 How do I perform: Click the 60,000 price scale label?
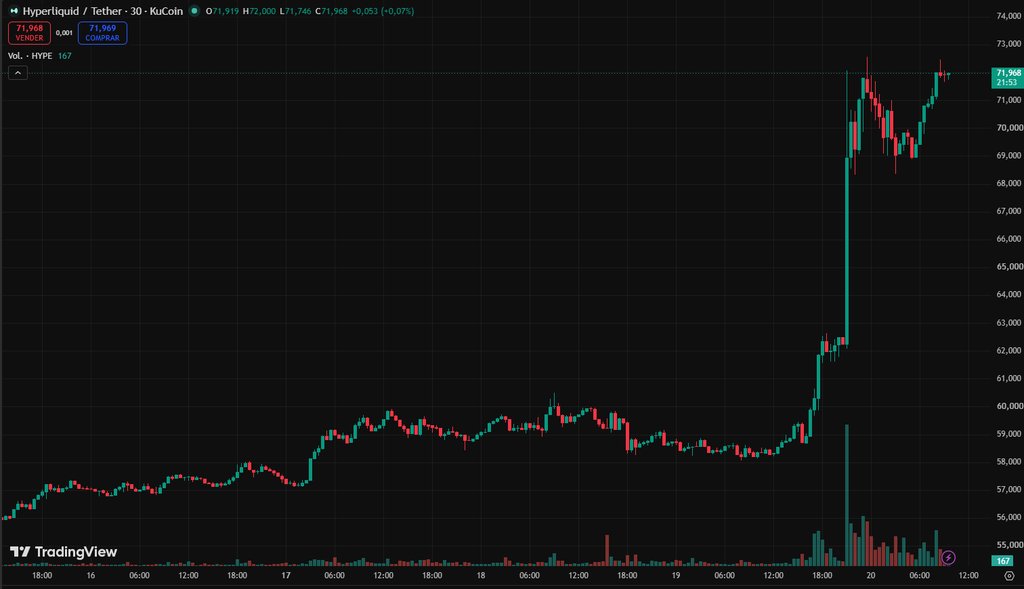coord(1010,406)
